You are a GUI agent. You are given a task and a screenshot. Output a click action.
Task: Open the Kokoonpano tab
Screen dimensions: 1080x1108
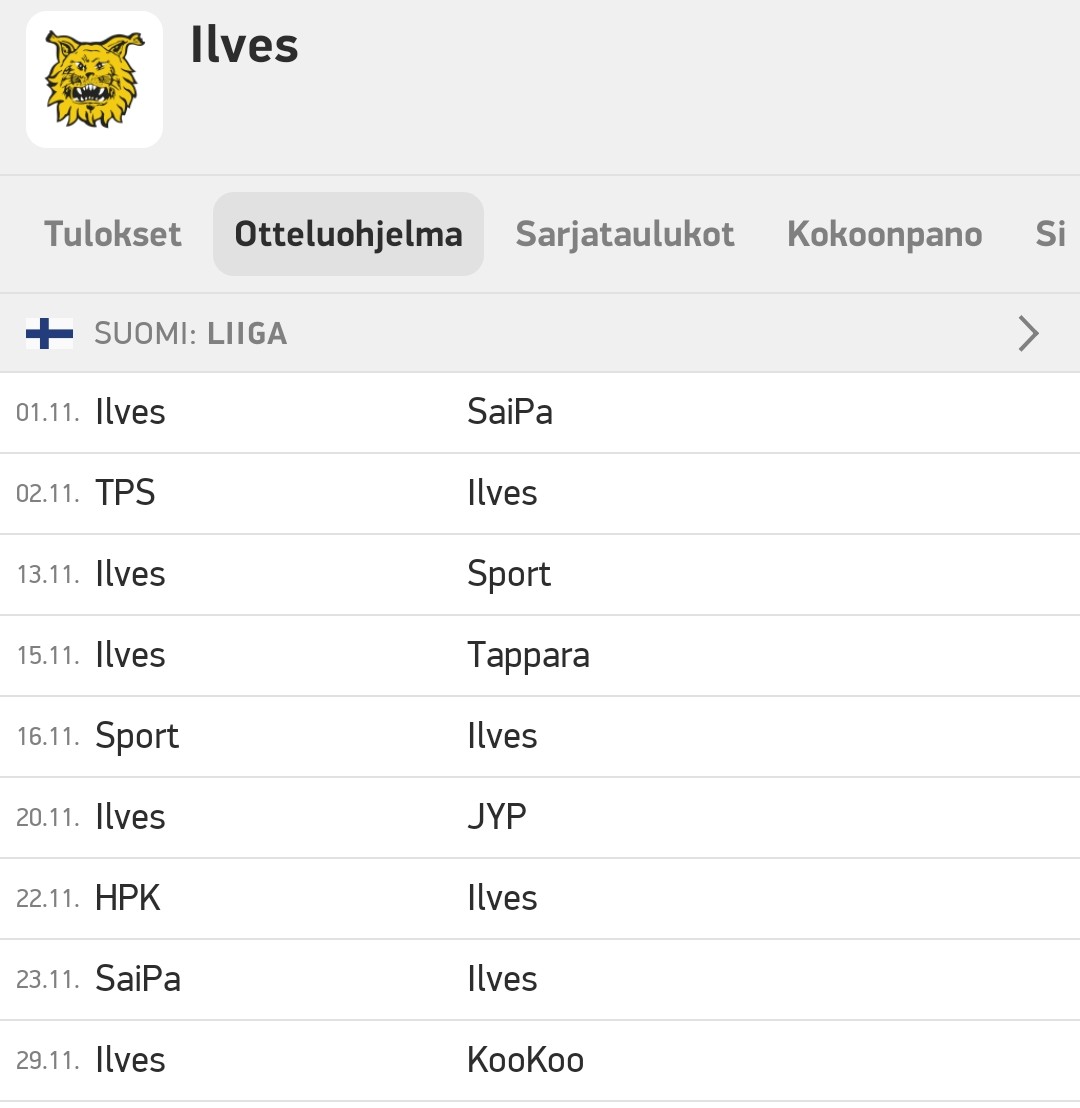[x=884, y=234]
